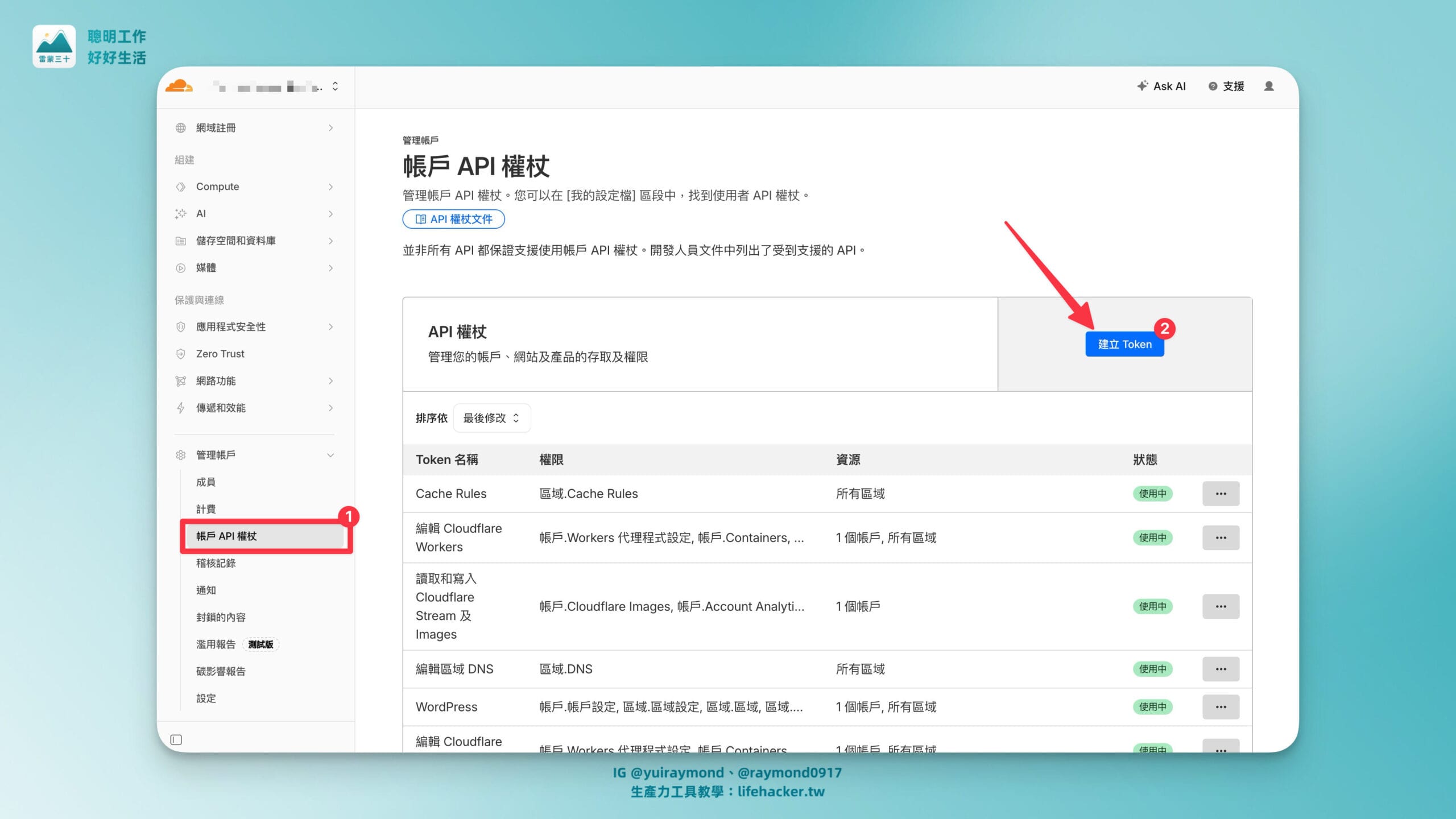The image size is (1456, 819).
Task: Open the Ask AI sparkle button
Action: 1161,86
